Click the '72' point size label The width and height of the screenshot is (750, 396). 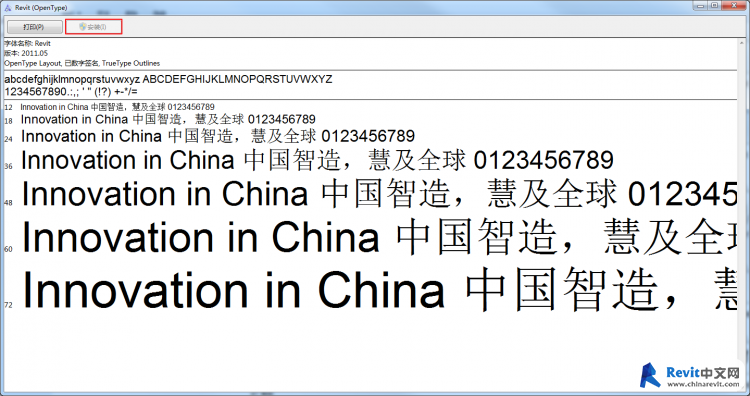(x=8, y=305)
